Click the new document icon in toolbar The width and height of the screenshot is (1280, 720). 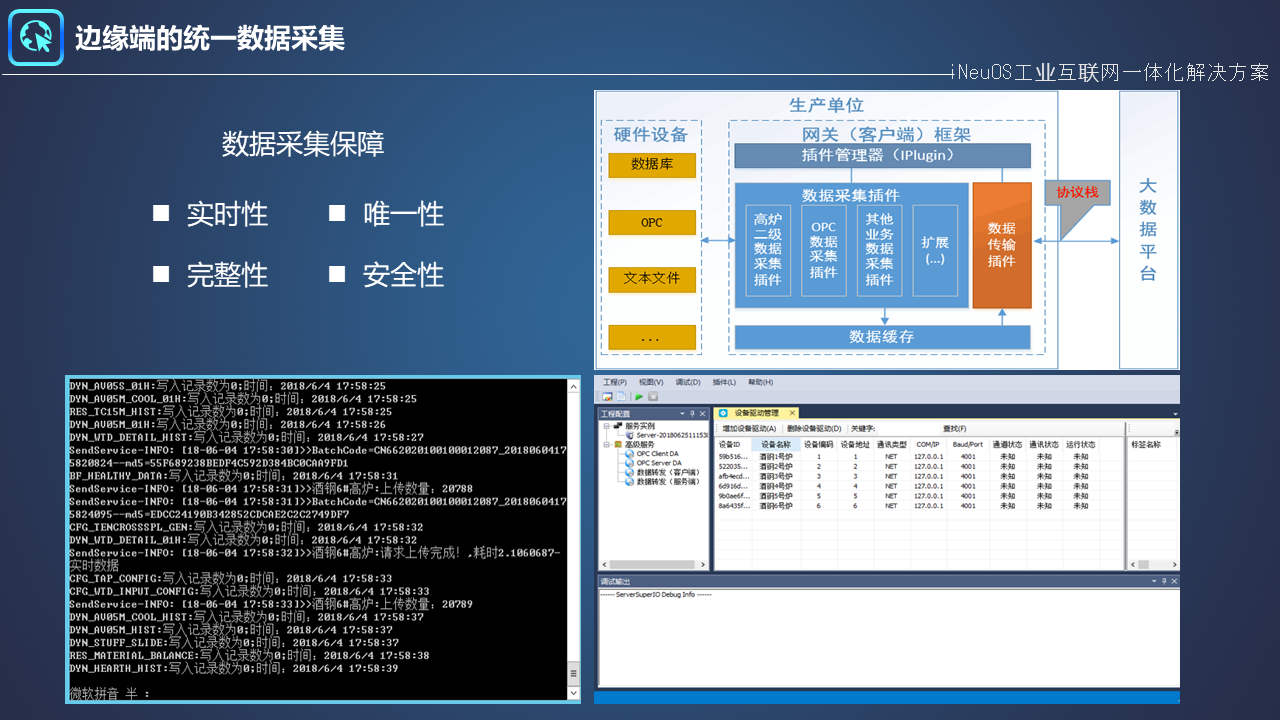(621, 397)
